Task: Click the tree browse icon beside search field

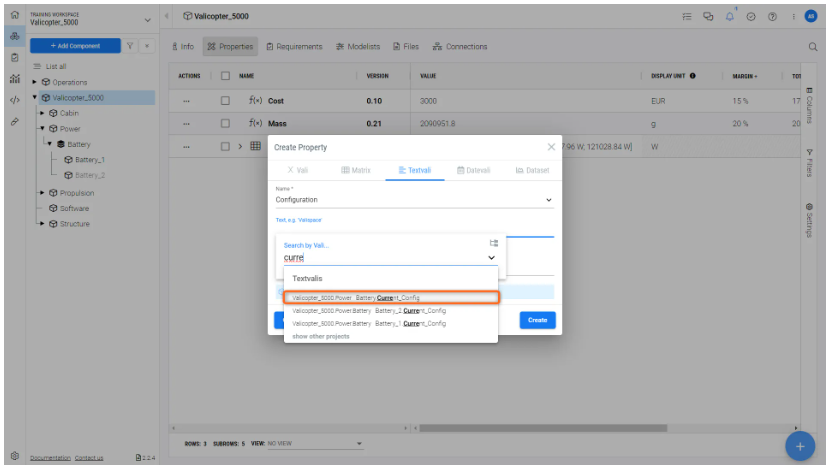Action: (x=493, y=243)
